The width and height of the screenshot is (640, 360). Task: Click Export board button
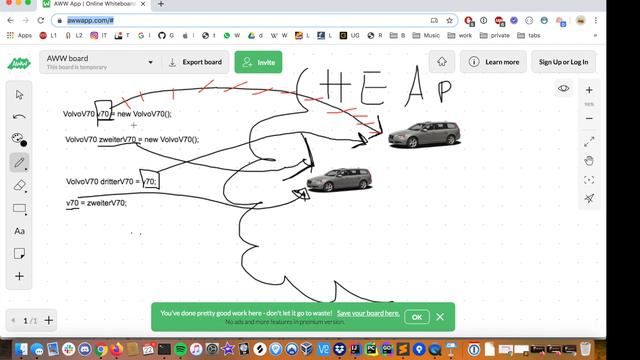(x=196, y=62)
